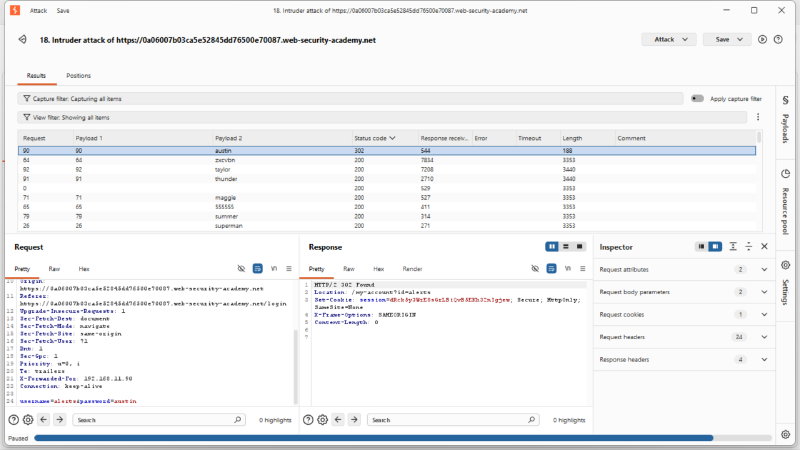Screen dimensions: 800x450
Task: Close the Inspector panel
Action: pyautogui.click(x=764, y=246)
